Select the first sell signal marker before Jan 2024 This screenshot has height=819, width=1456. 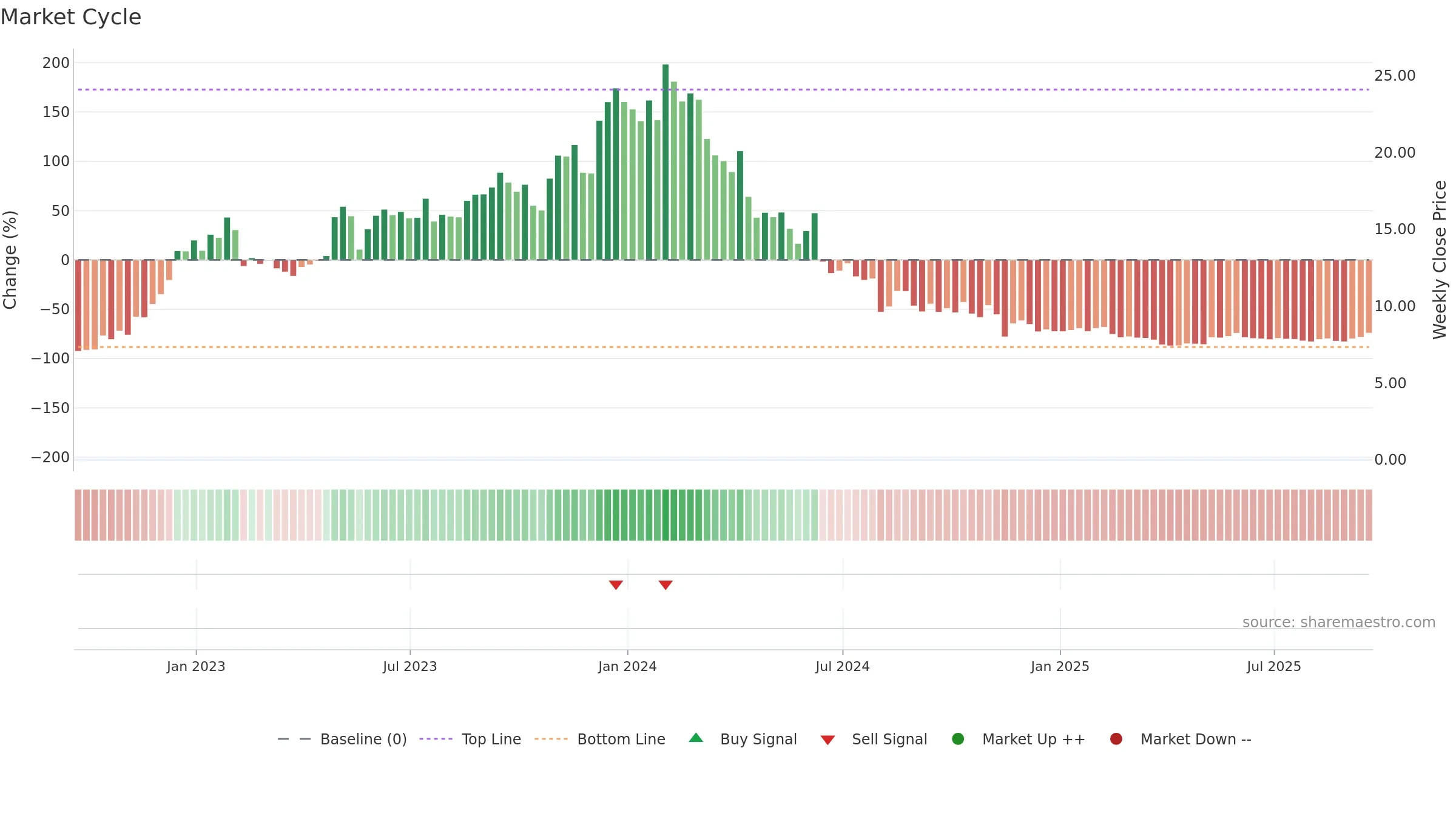click(616, 585)
